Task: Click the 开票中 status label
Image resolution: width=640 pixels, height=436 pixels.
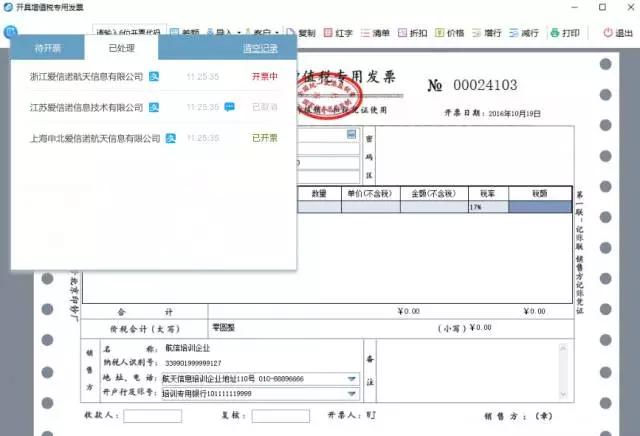Action: point(264,76)
